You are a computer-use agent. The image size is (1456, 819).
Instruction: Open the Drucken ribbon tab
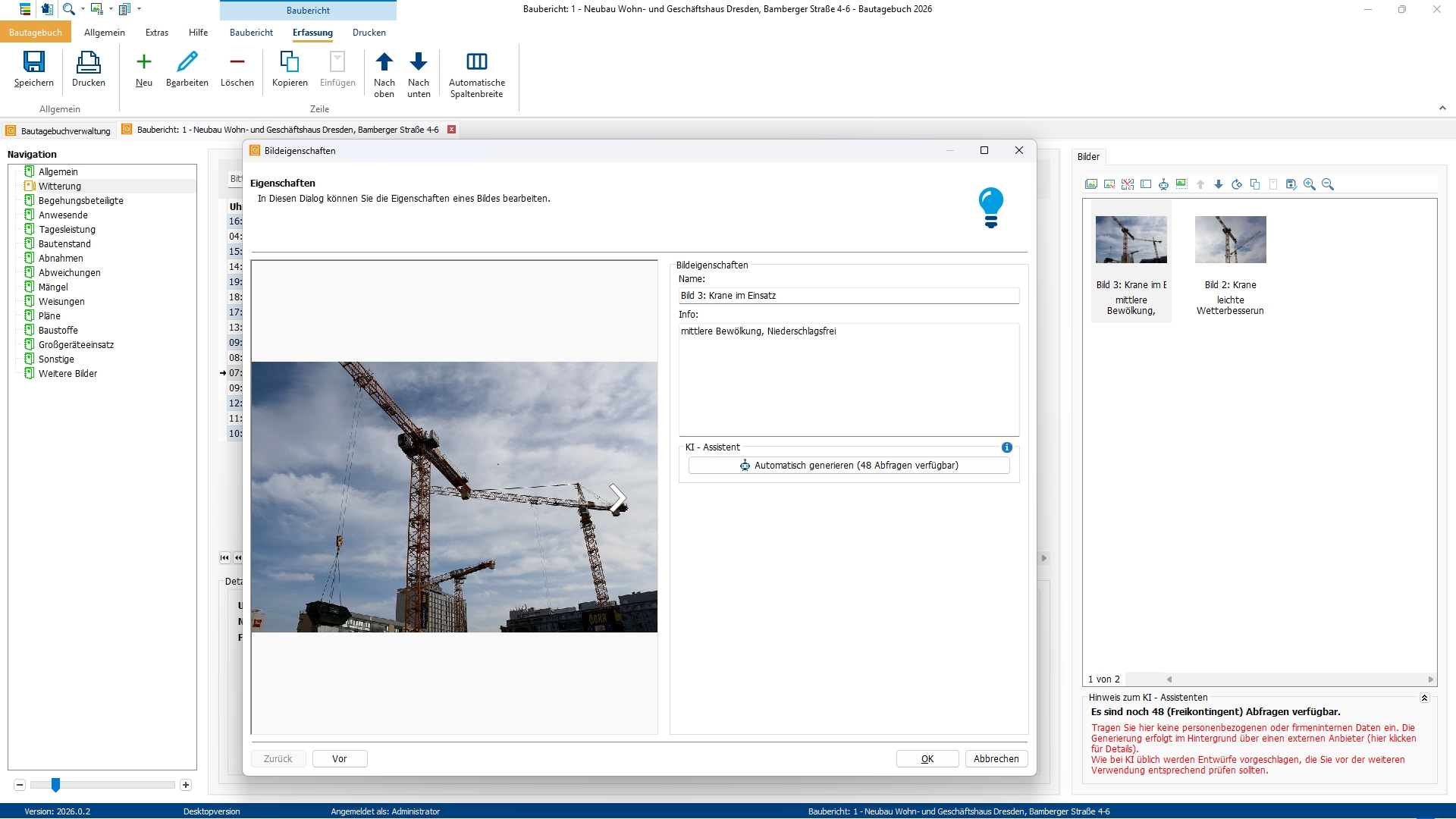pos(369,33)
